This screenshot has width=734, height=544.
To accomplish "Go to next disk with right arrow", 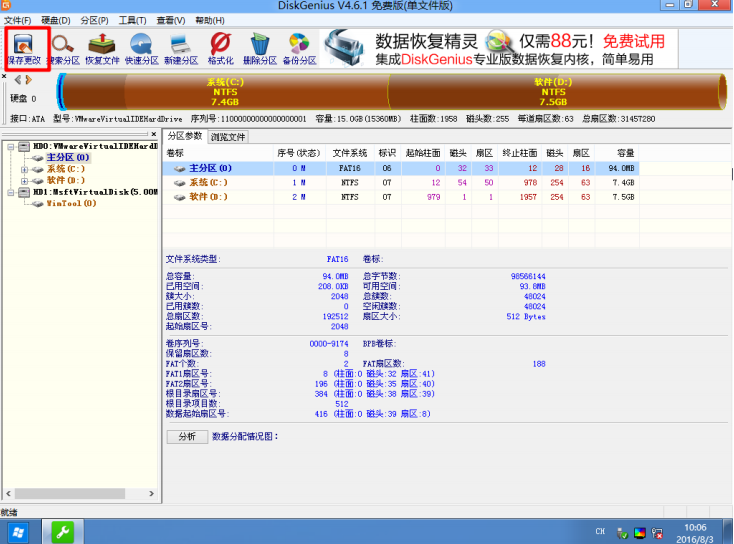I will (29, 80).
